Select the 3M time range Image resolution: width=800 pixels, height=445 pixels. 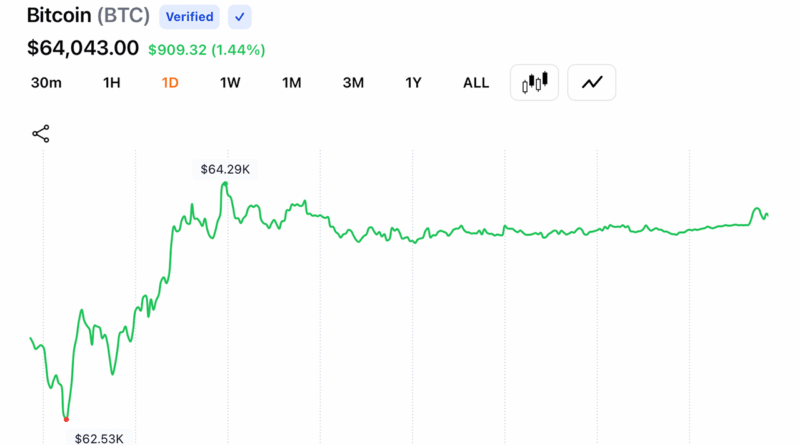(353, 83)
